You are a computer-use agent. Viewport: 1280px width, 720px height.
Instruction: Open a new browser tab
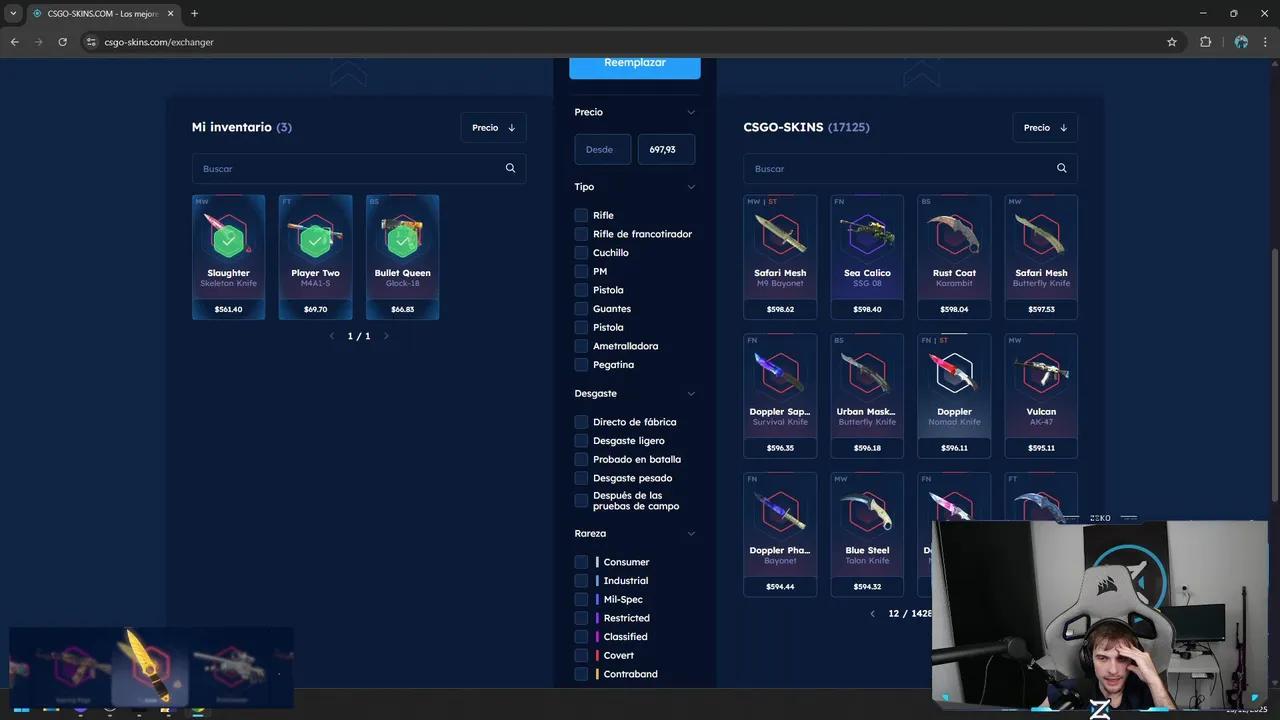click(x=194, y=13)
